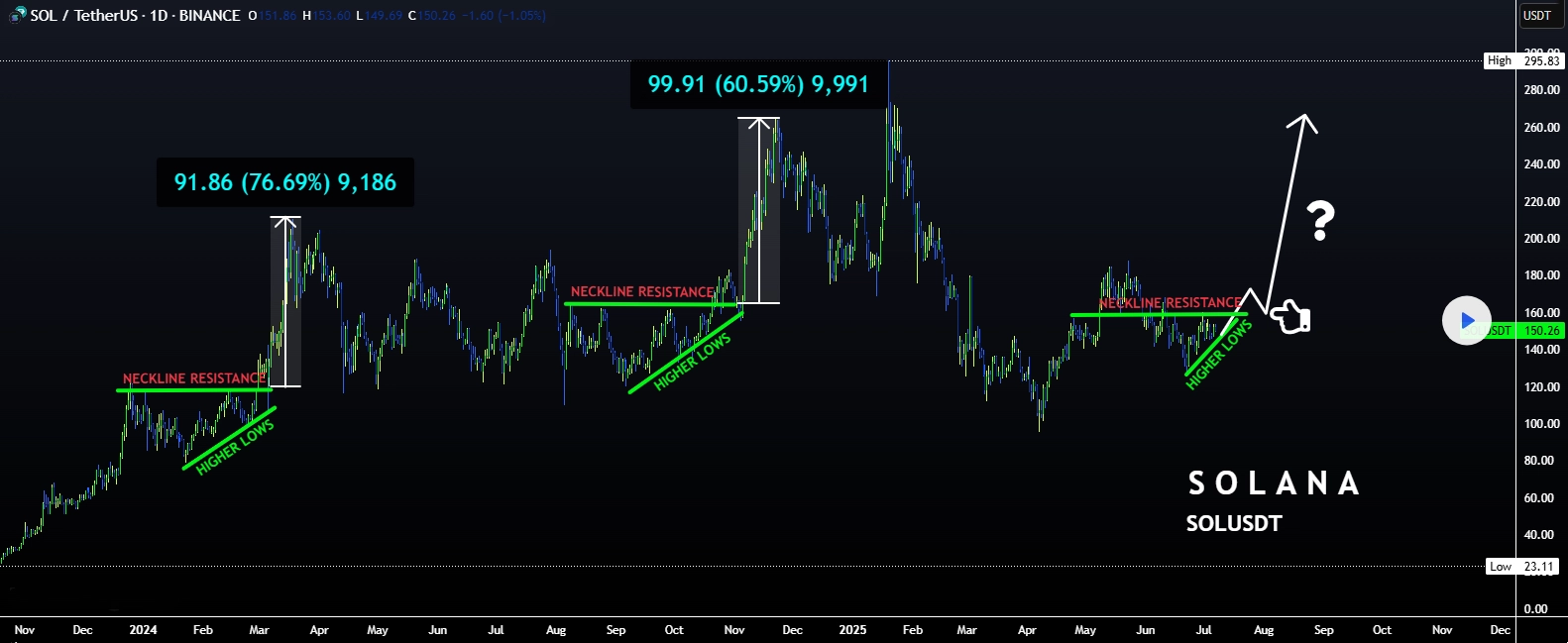Click the 120.00 price axis label

tap(1542, 387)
